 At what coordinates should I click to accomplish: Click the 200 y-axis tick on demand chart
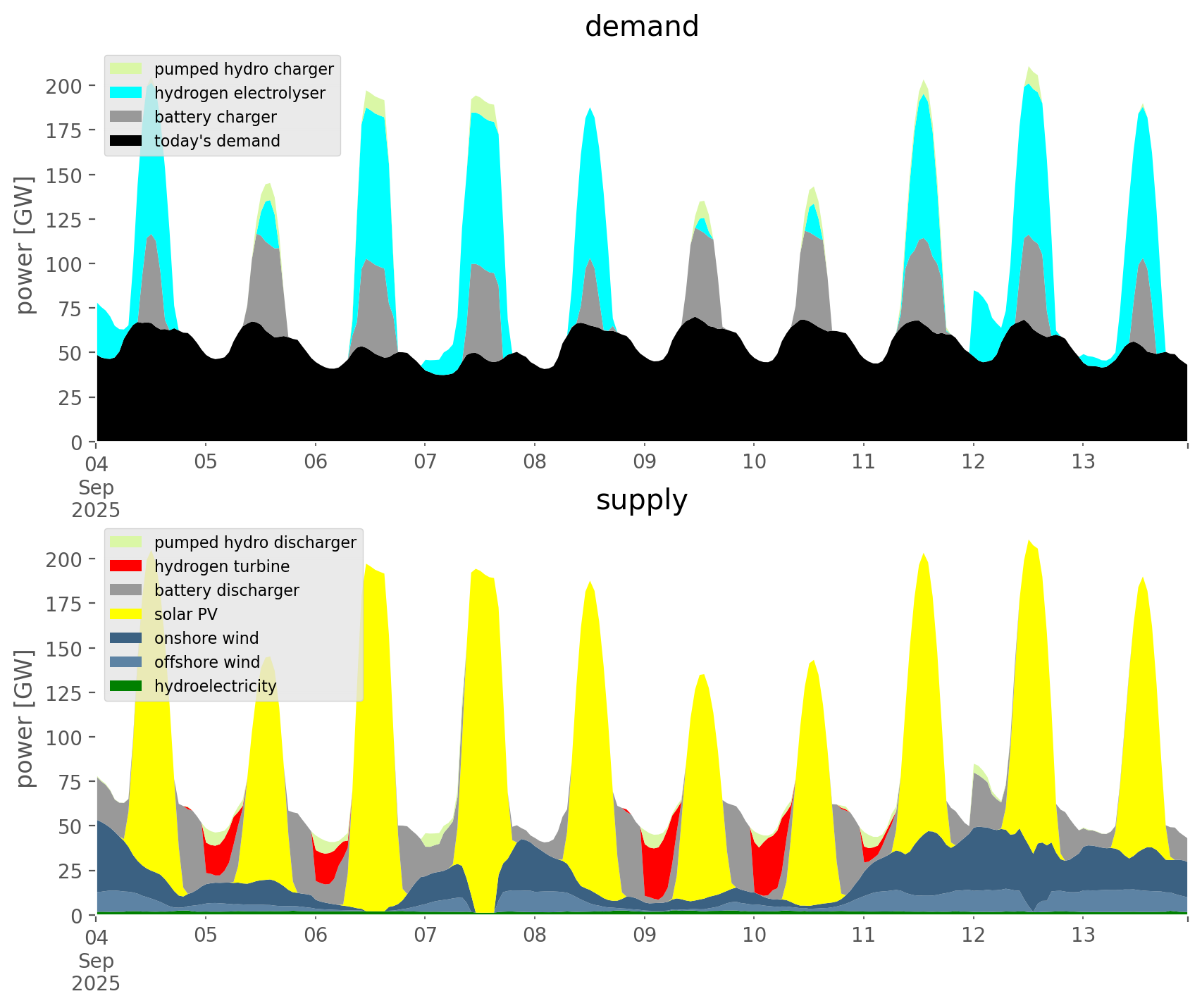point(64,86)
